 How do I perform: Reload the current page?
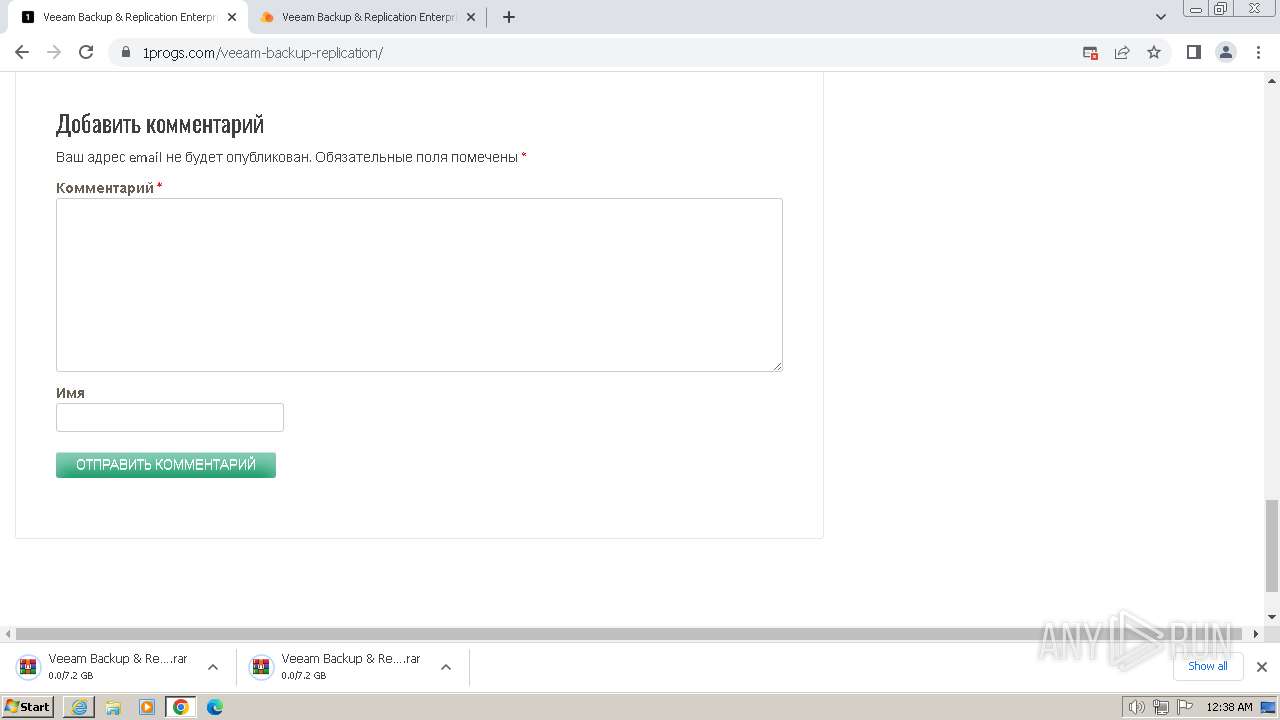(86, 52)
